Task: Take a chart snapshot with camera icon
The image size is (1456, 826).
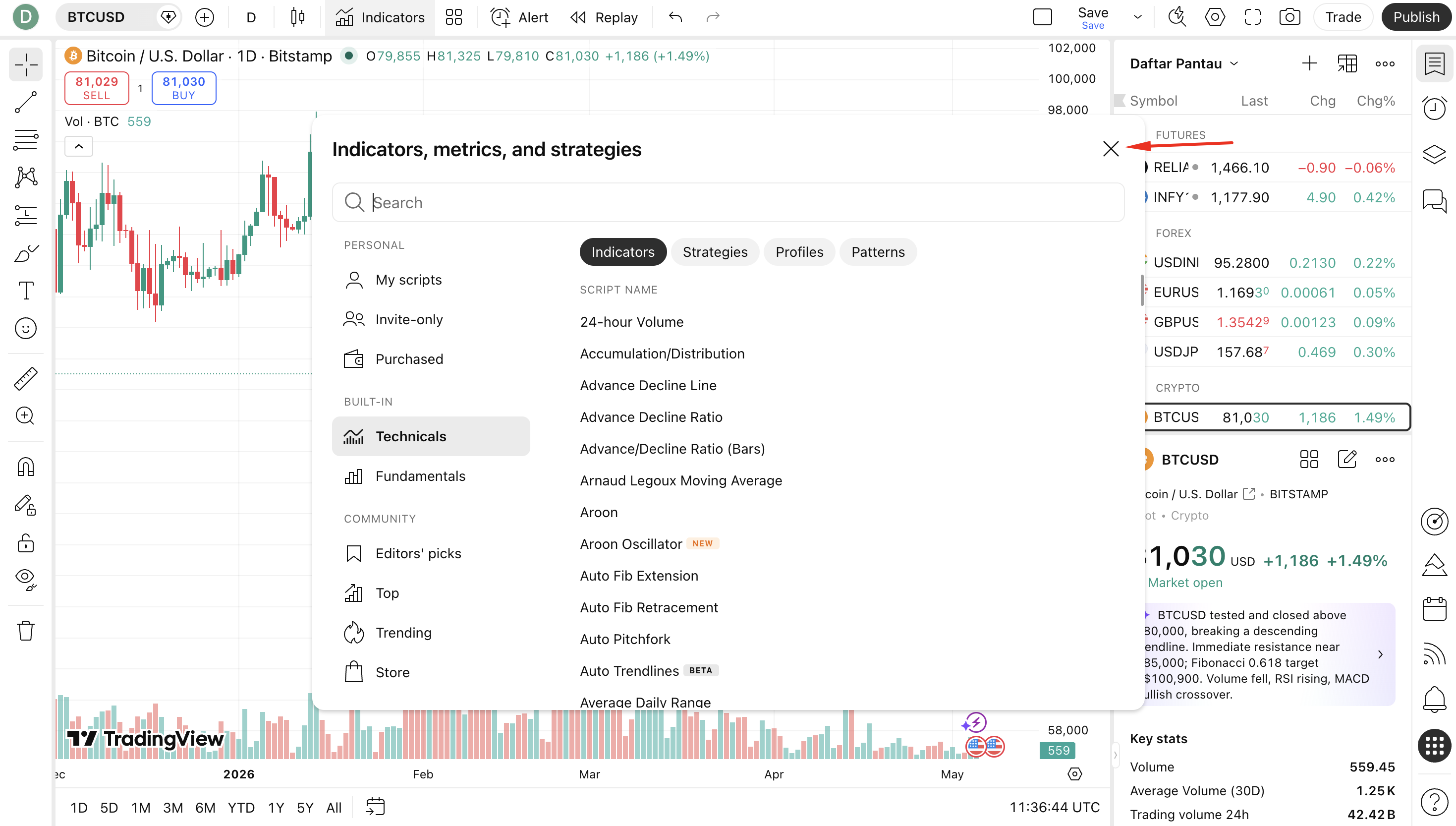Action: [x=1289, y=17]
